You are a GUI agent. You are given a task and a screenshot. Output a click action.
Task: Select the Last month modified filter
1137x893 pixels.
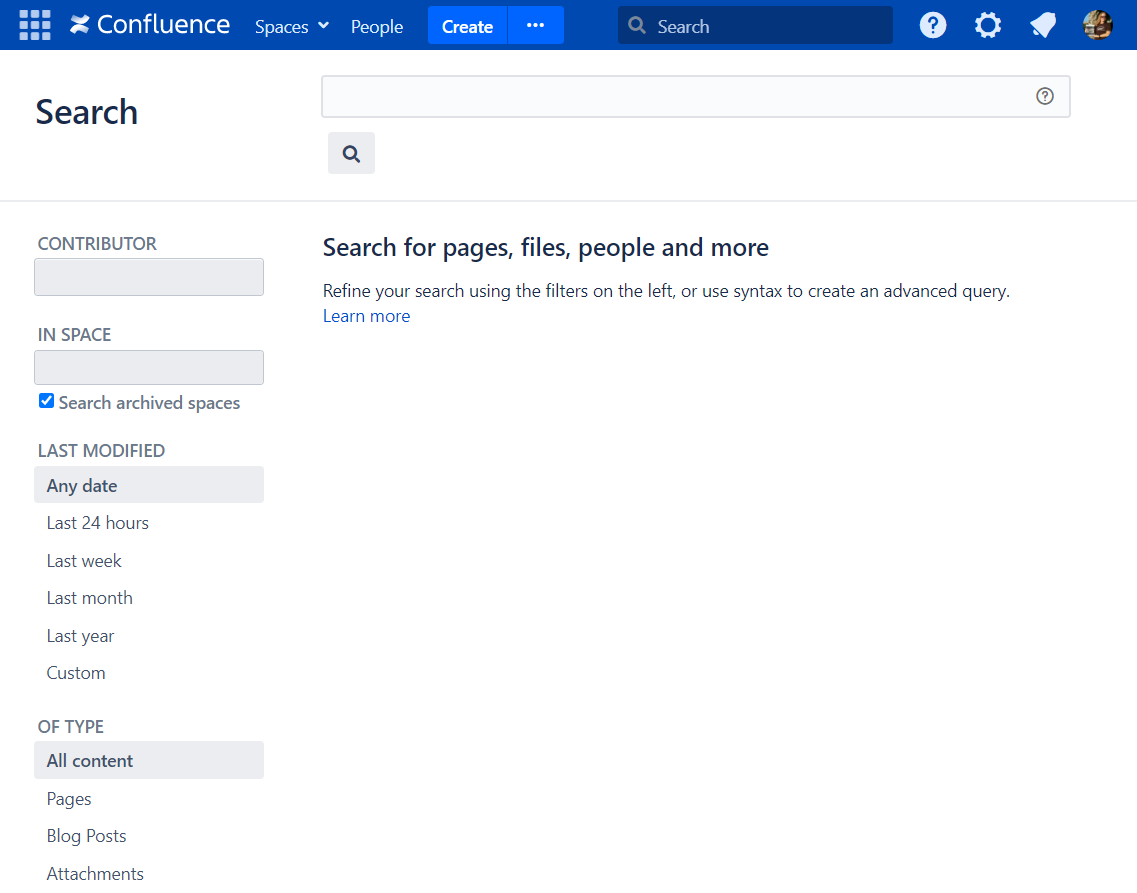coord(89,597)
